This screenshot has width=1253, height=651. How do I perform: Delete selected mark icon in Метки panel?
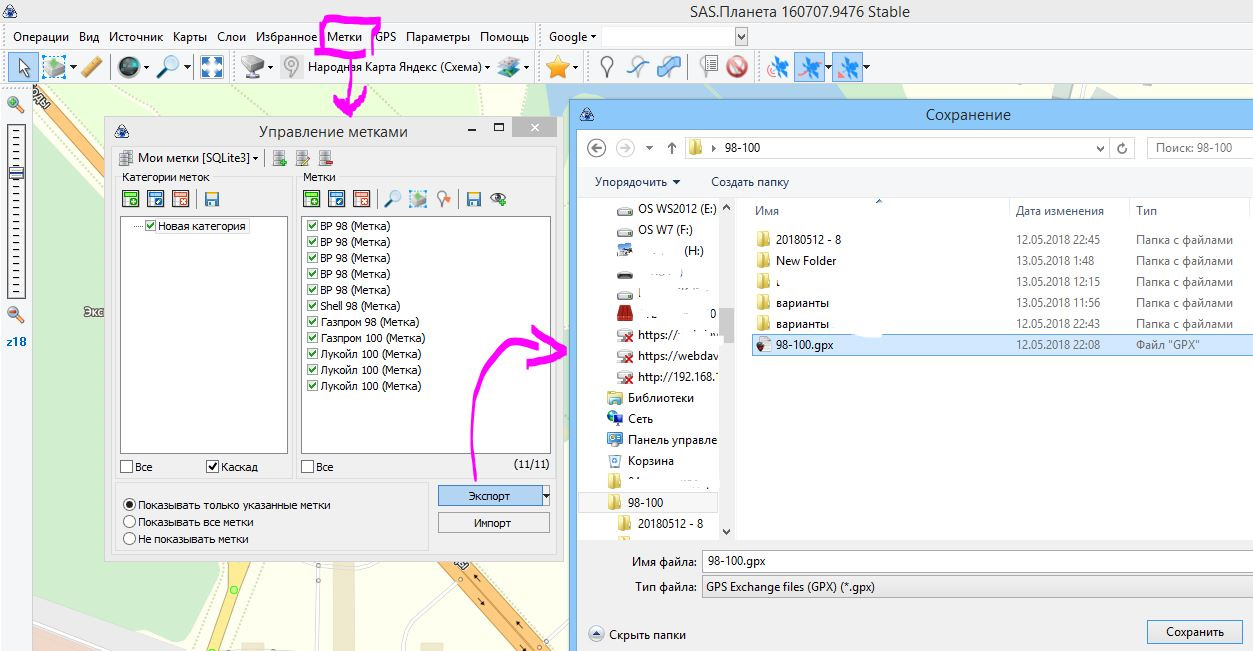coord(362,199)
